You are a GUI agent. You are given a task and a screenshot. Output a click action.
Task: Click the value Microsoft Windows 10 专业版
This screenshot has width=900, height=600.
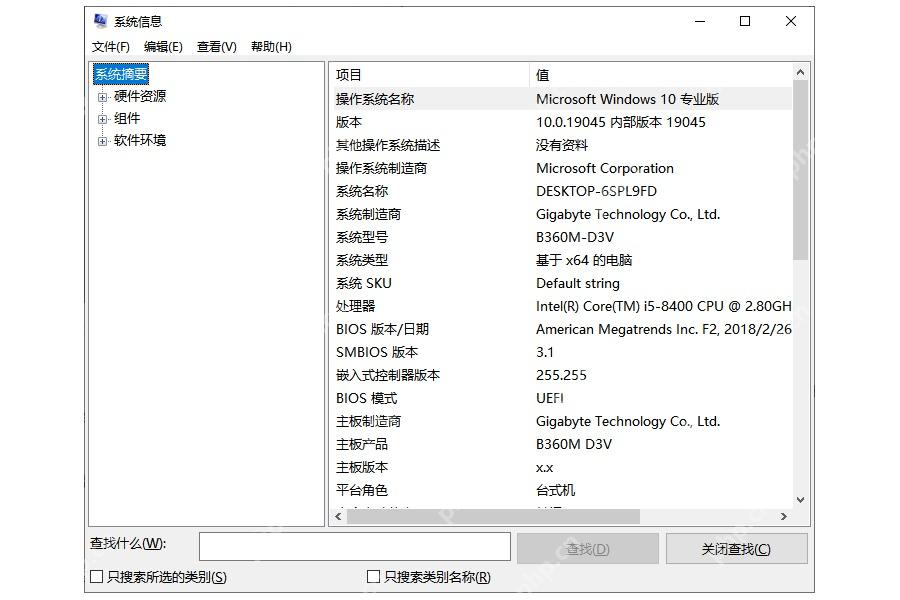coord(627,99)
